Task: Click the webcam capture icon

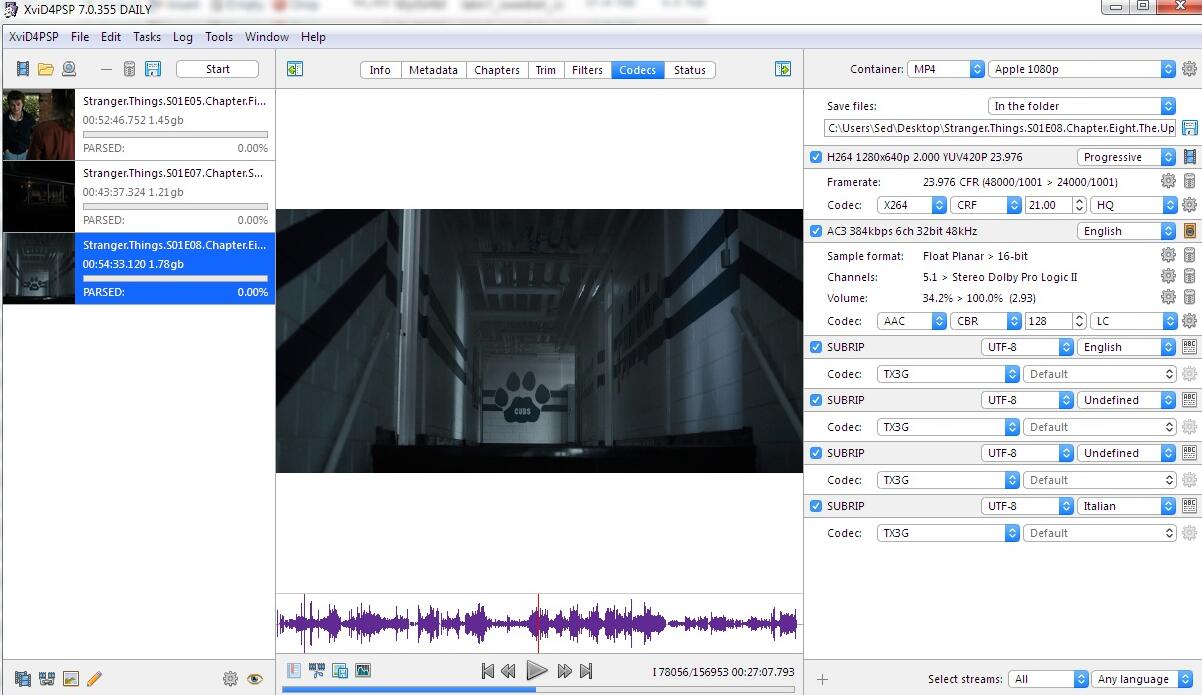Action: point(69,69)
